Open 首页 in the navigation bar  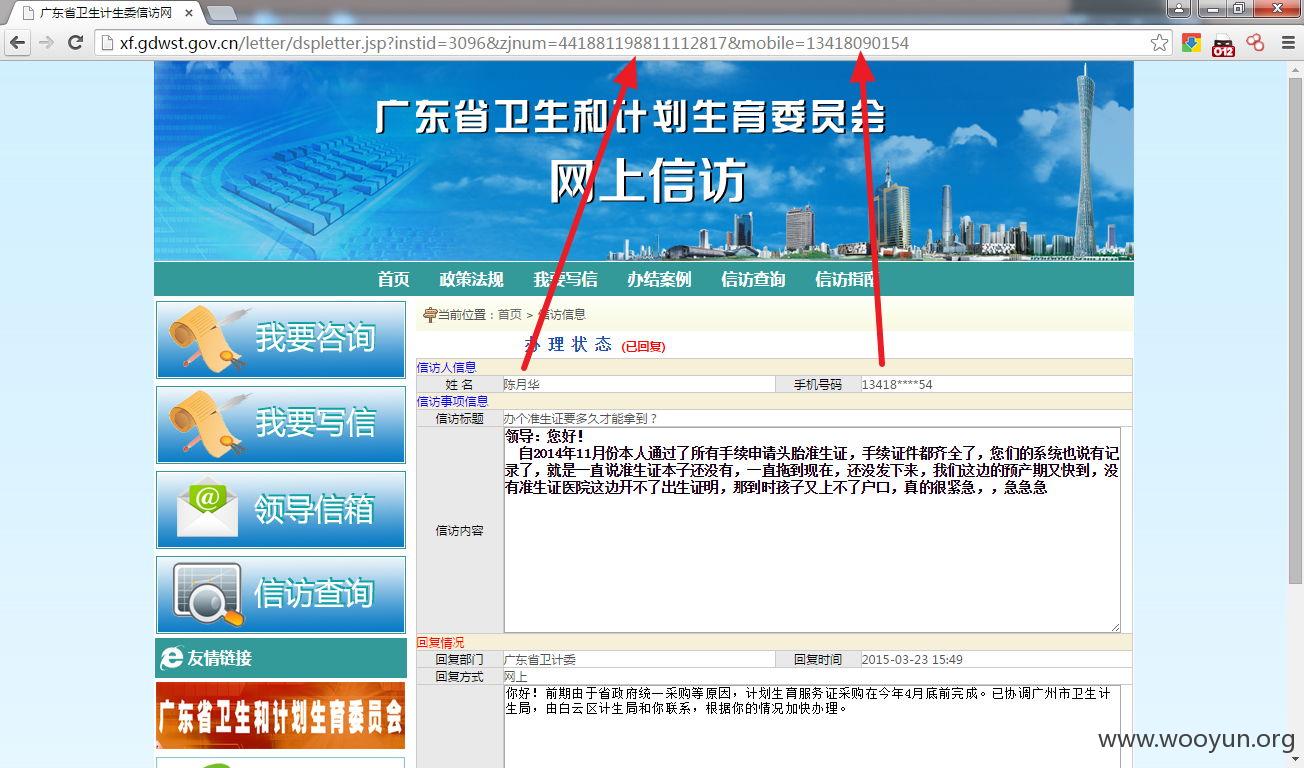(x=393, y=280)
